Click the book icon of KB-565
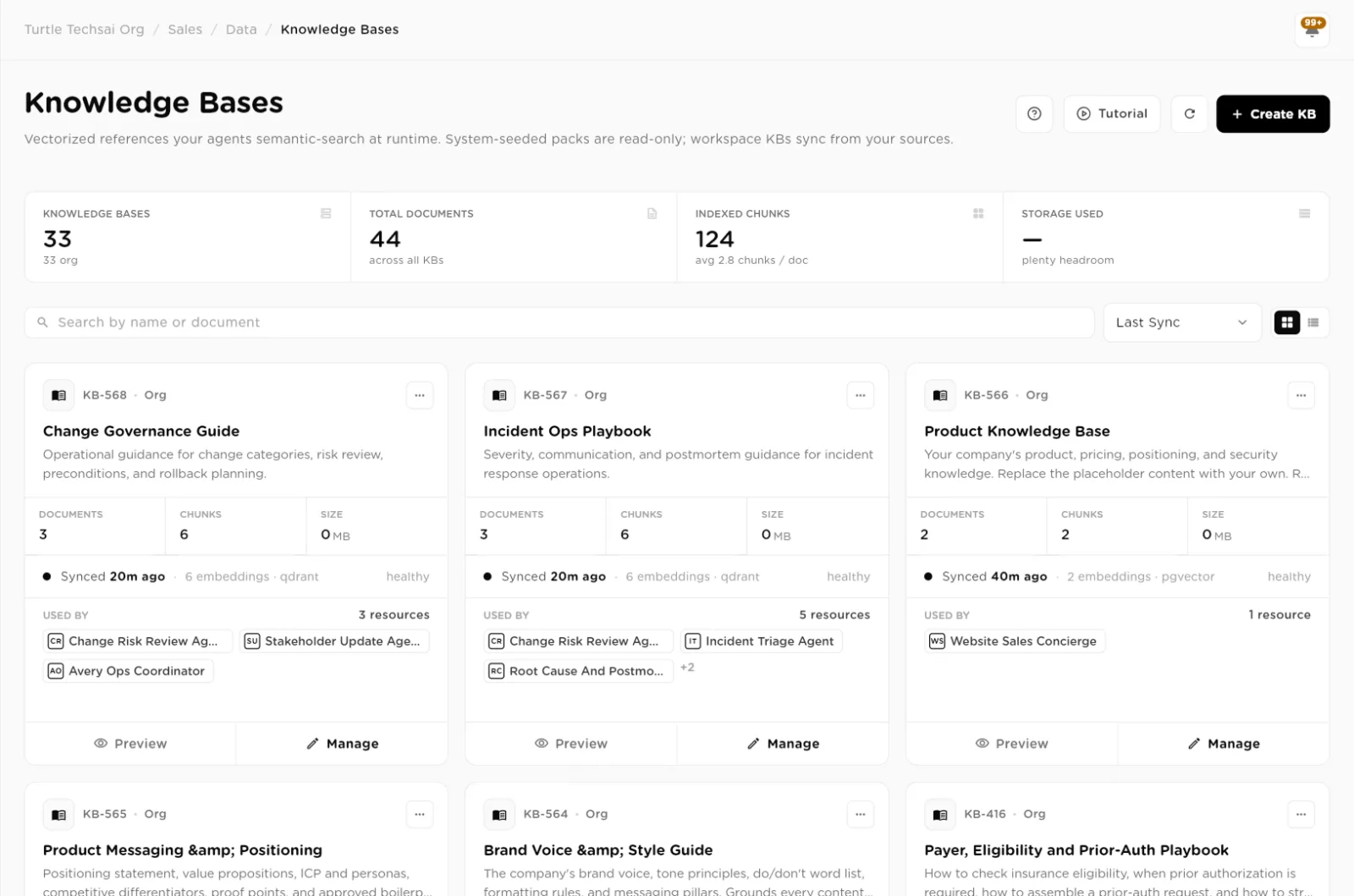The height and width of the screenshot is (896, 1354). click(x=58, y=814)
